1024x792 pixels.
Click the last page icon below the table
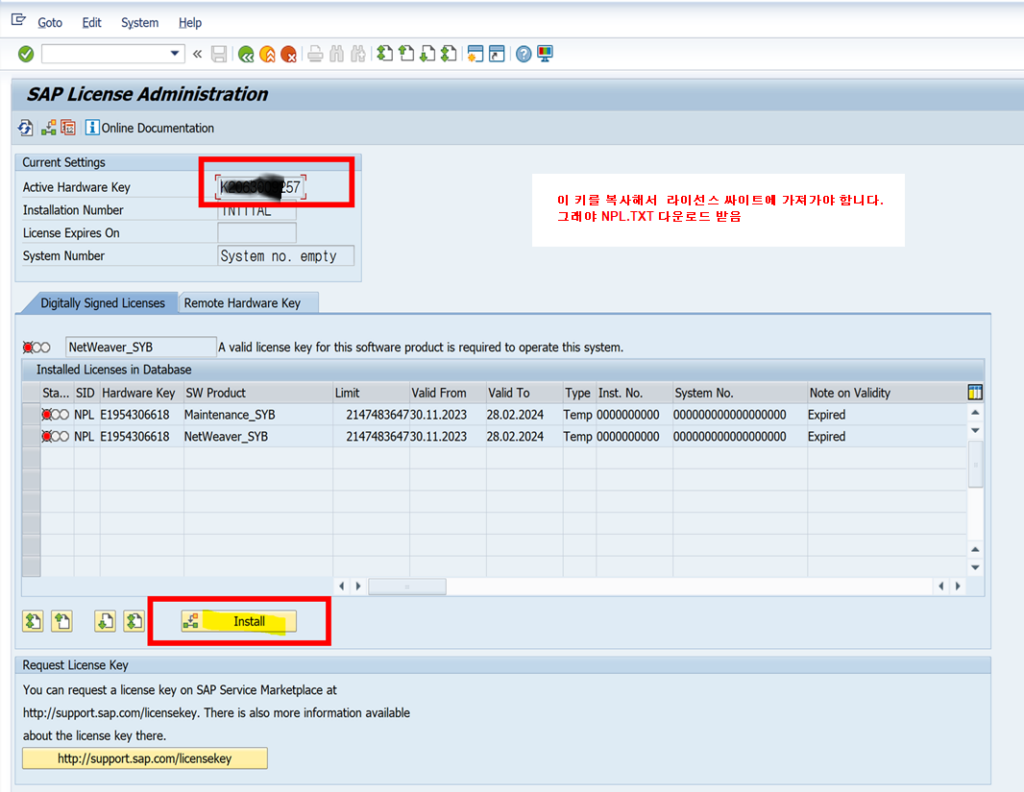click(x=134, y=621)
